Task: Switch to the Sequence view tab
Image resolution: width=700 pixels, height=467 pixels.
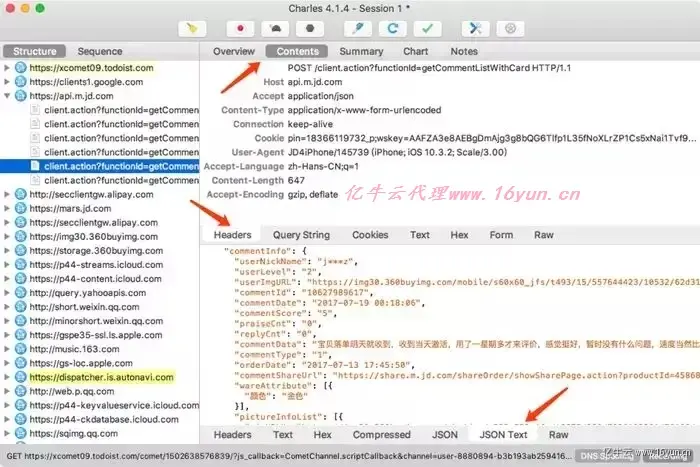Action: pyautogui.click(x=100, y=51)
